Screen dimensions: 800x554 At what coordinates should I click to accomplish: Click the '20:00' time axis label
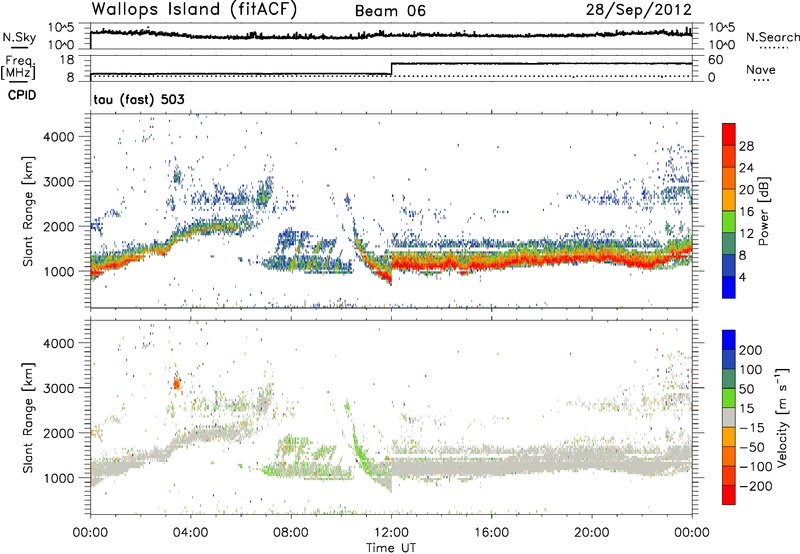(x=592, y=533)
